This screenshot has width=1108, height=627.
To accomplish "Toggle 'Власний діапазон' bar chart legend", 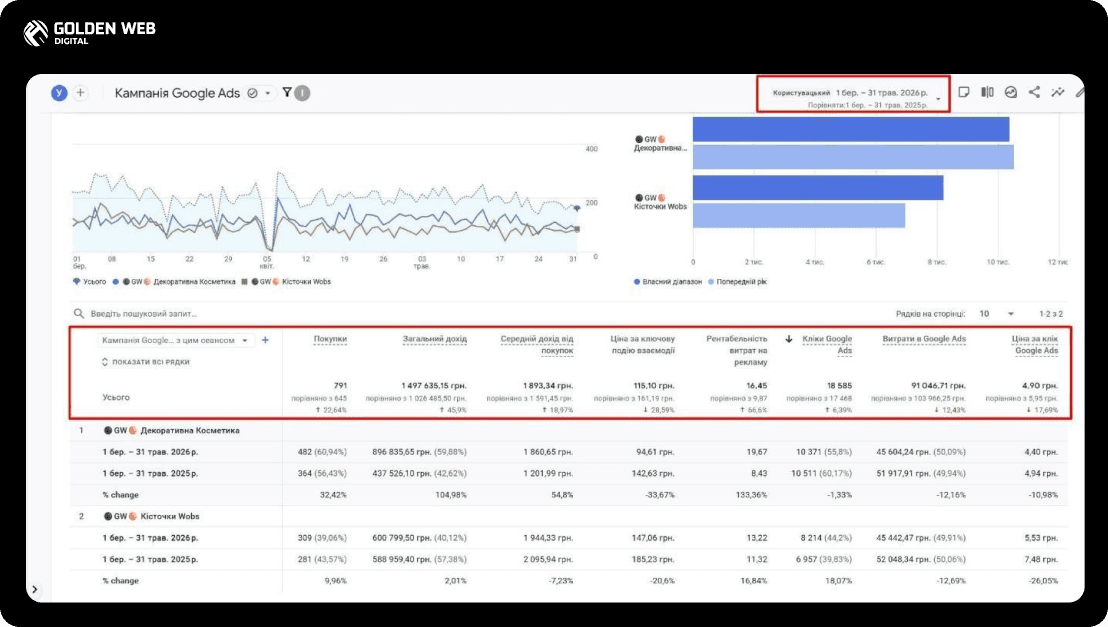I will [x=668, y=281].
